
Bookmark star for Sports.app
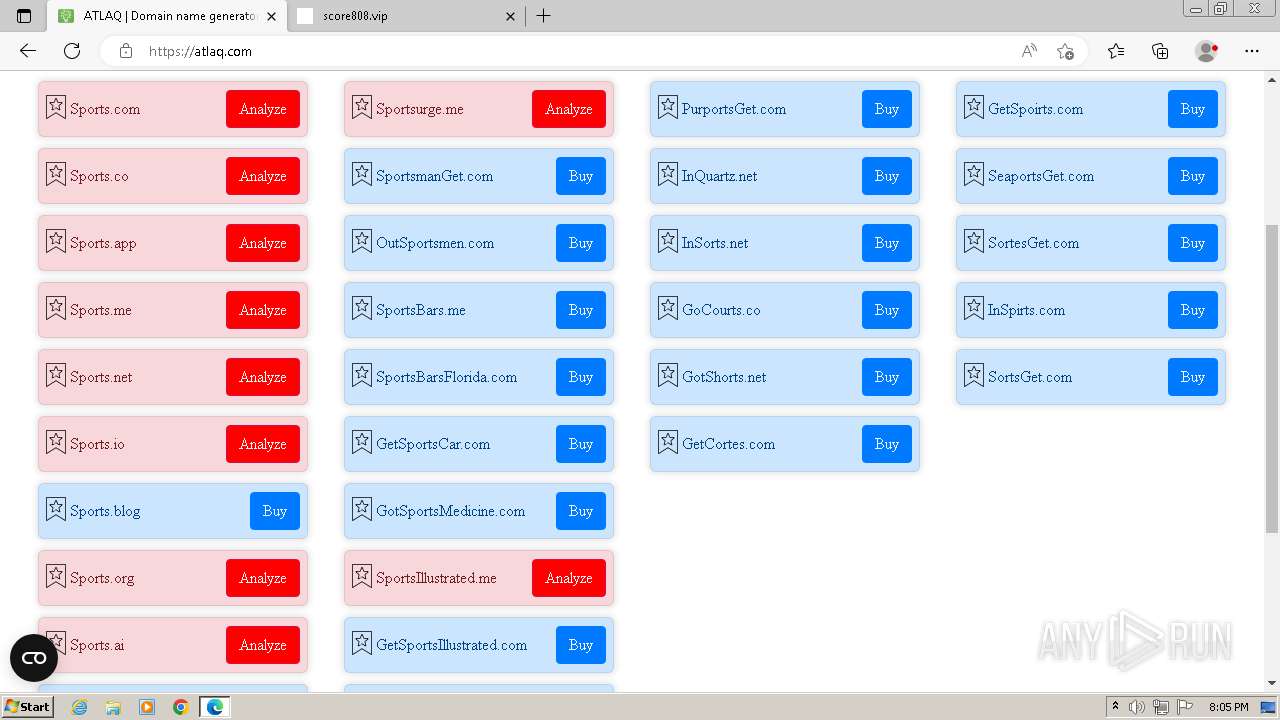pyautogui.click(x=56, y=241)
